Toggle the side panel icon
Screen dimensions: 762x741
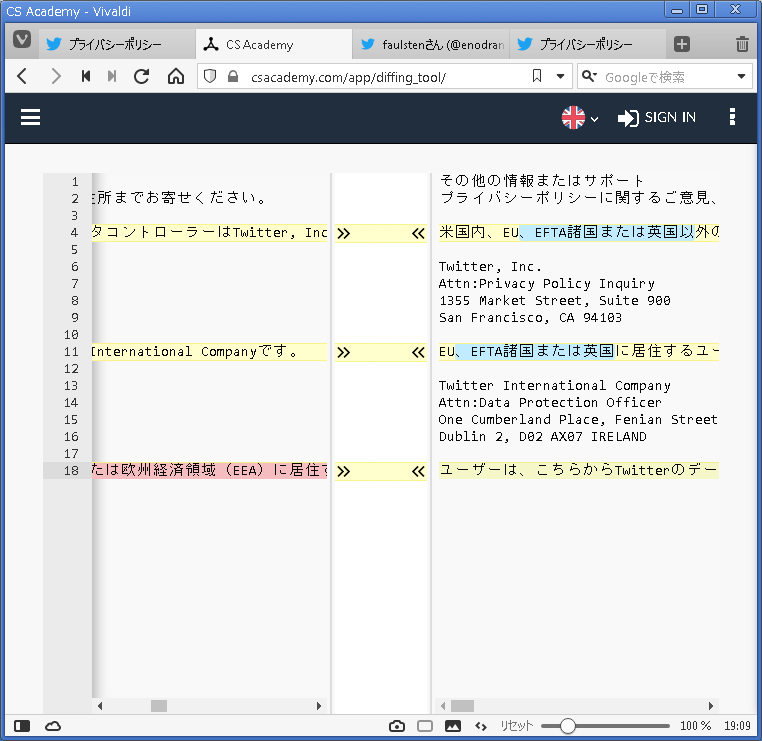coord(22,726)
